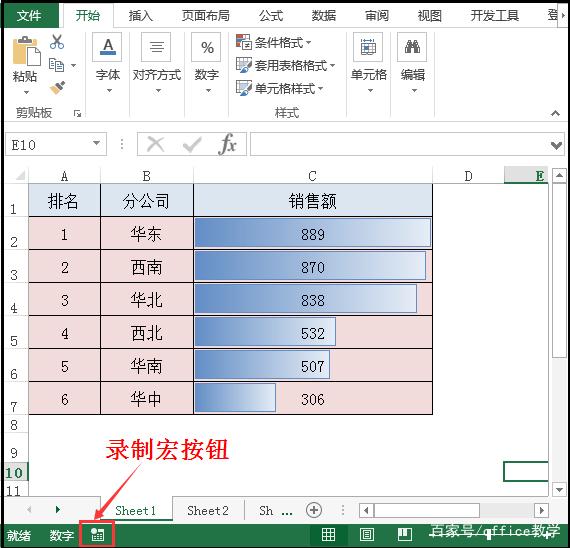Select row 5 header
The width and height of the screenshot is (570, 548).
(15, 333)
